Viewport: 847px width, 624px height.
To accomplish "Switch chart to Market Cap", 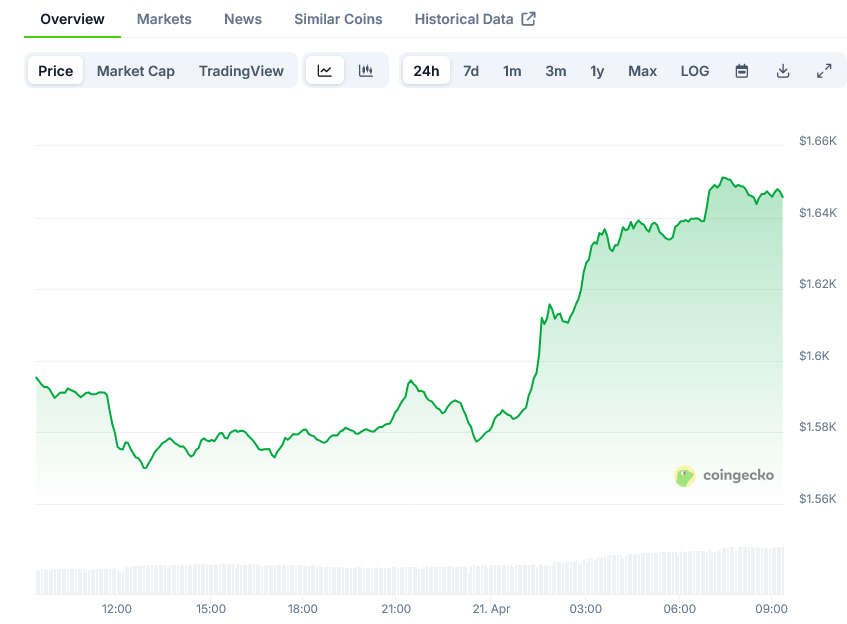I will click(x=135, y=71).
